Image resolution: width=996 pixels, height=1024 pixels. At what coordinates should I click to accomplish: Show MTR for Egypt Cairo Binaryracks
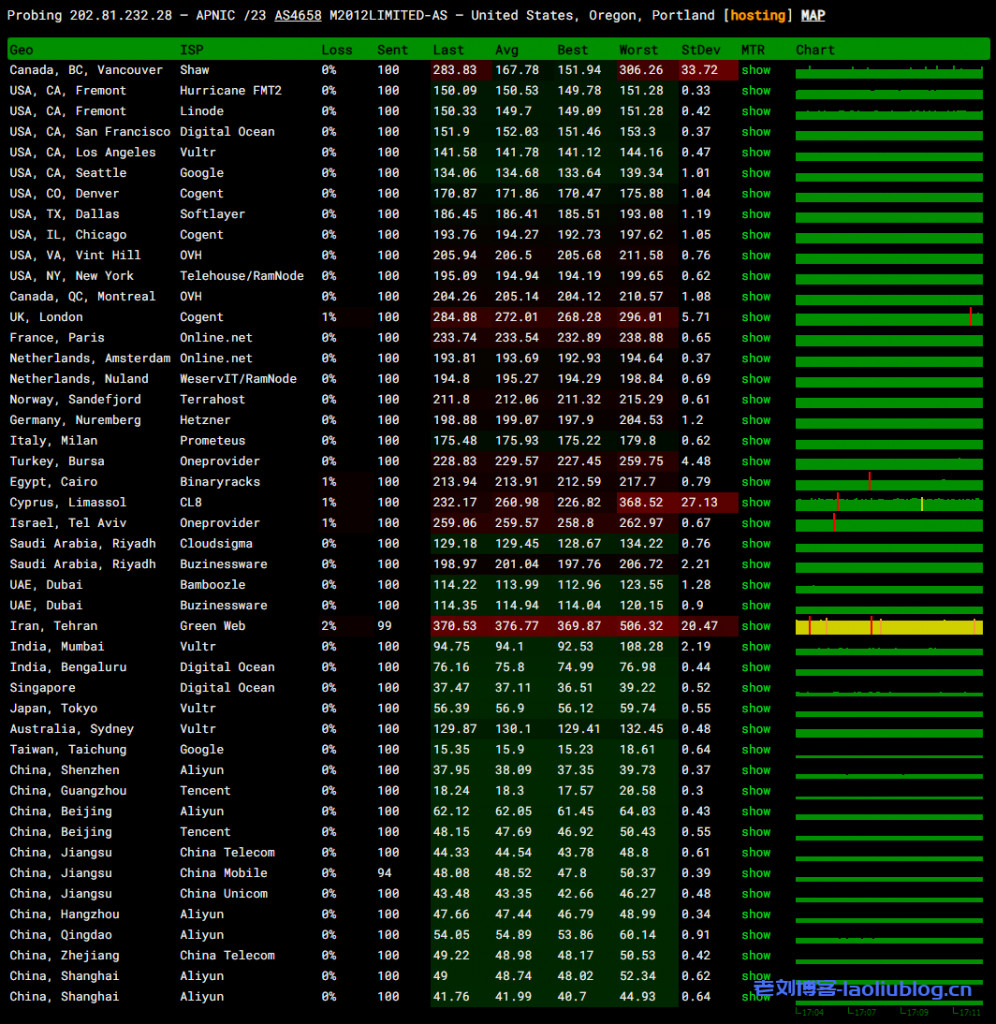point(756,482)
